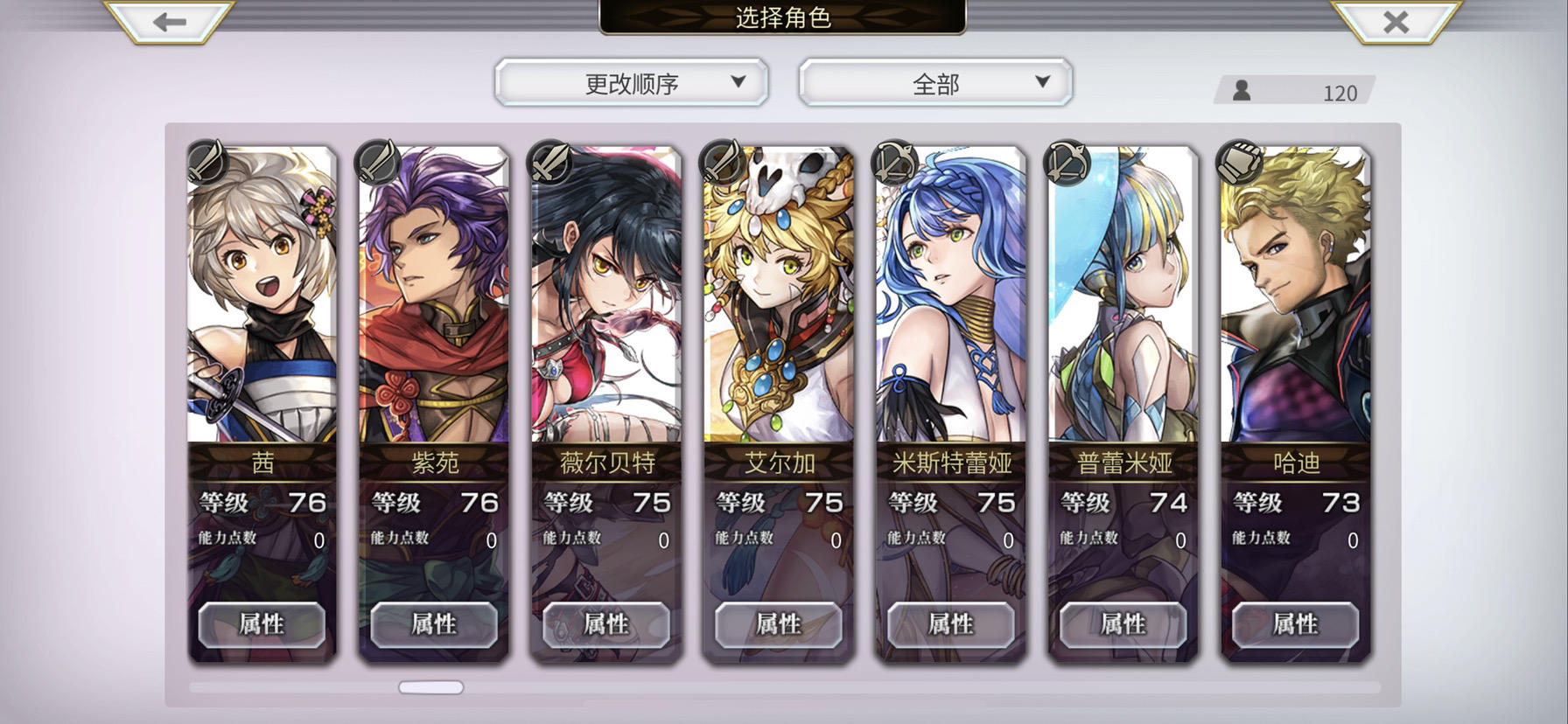Screen dimensions: 1568x724
Task: Select 紫苑 character portrait
Action: pos(434,295)
